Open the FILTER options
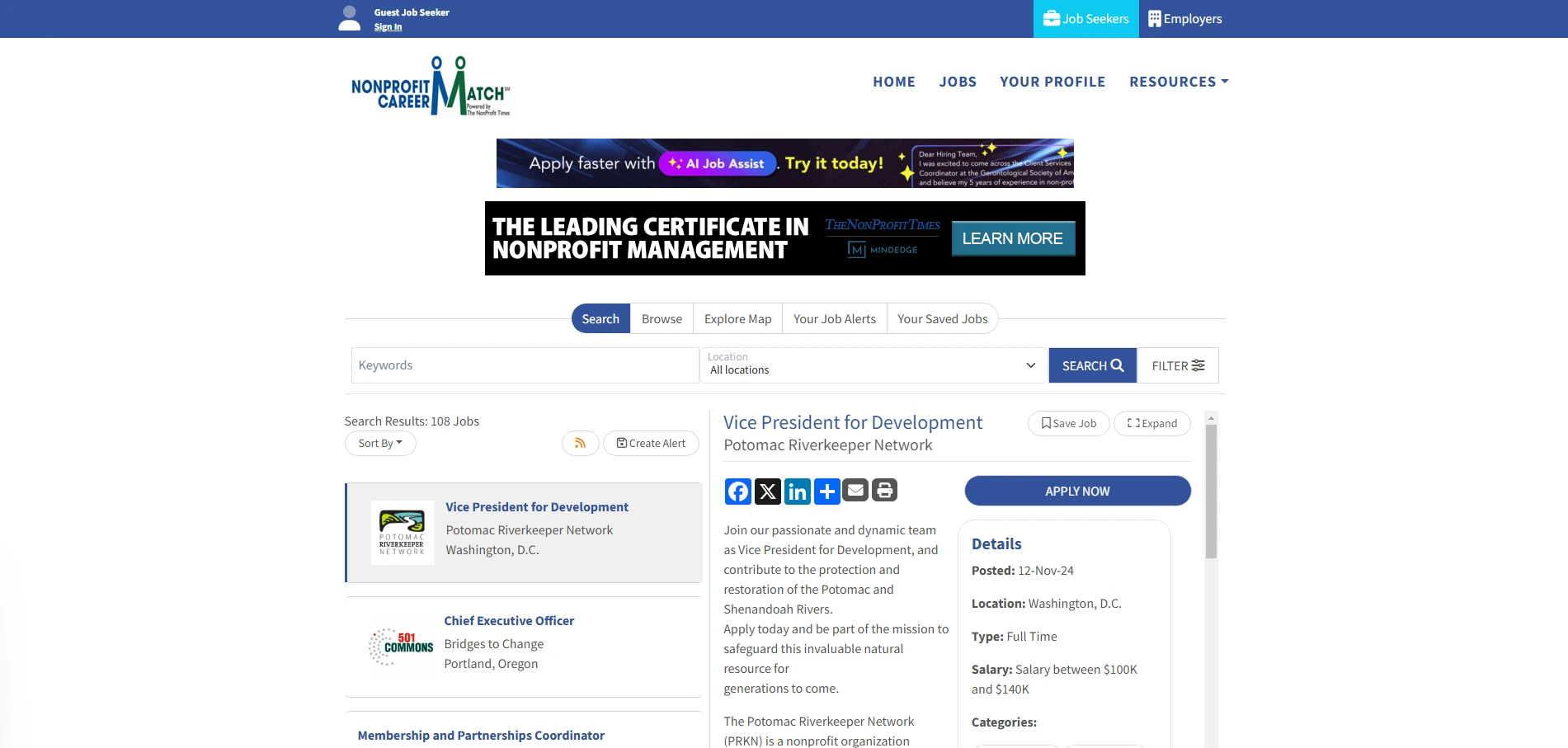Image resolution: width=1568 pixels, height=748 pixels. point(1178,365)
